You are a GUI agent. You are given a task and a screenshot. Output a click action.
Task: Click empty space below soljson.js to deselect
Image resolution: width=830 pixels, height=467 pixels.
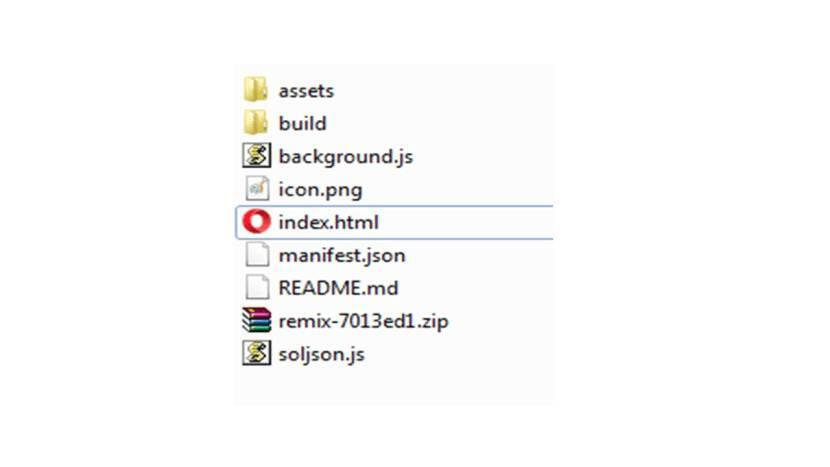390,388
